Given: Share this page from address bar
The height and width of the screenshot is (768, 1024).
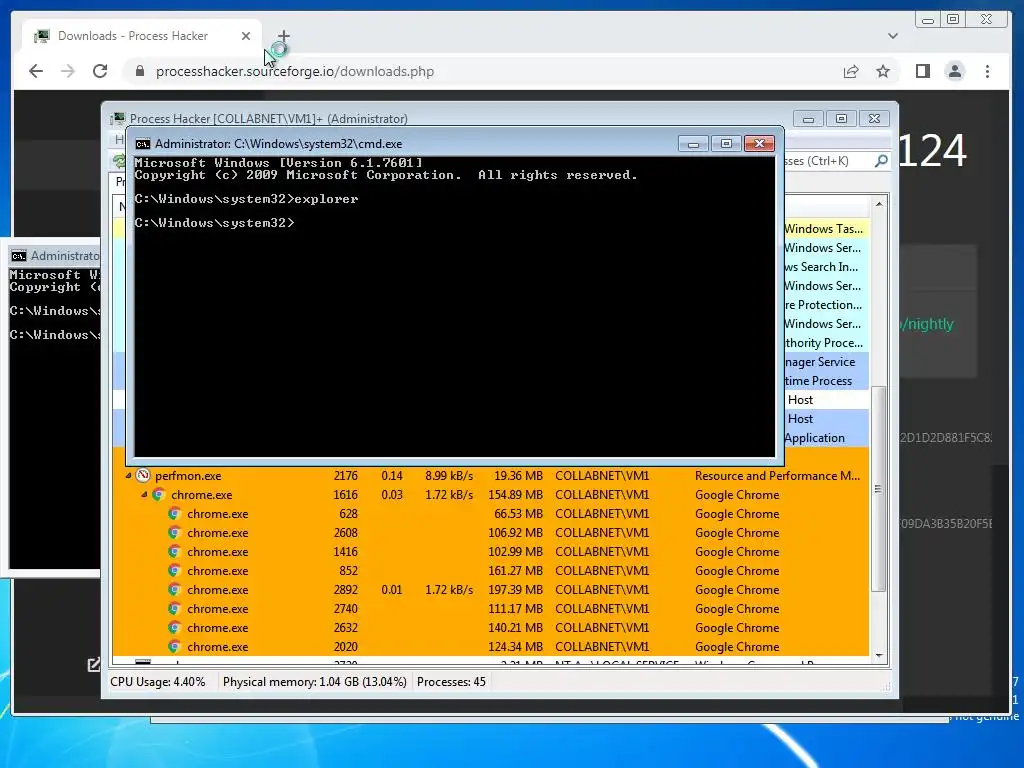Looking at the screenshot, I should pyautogui.click(x=851, y=71).
